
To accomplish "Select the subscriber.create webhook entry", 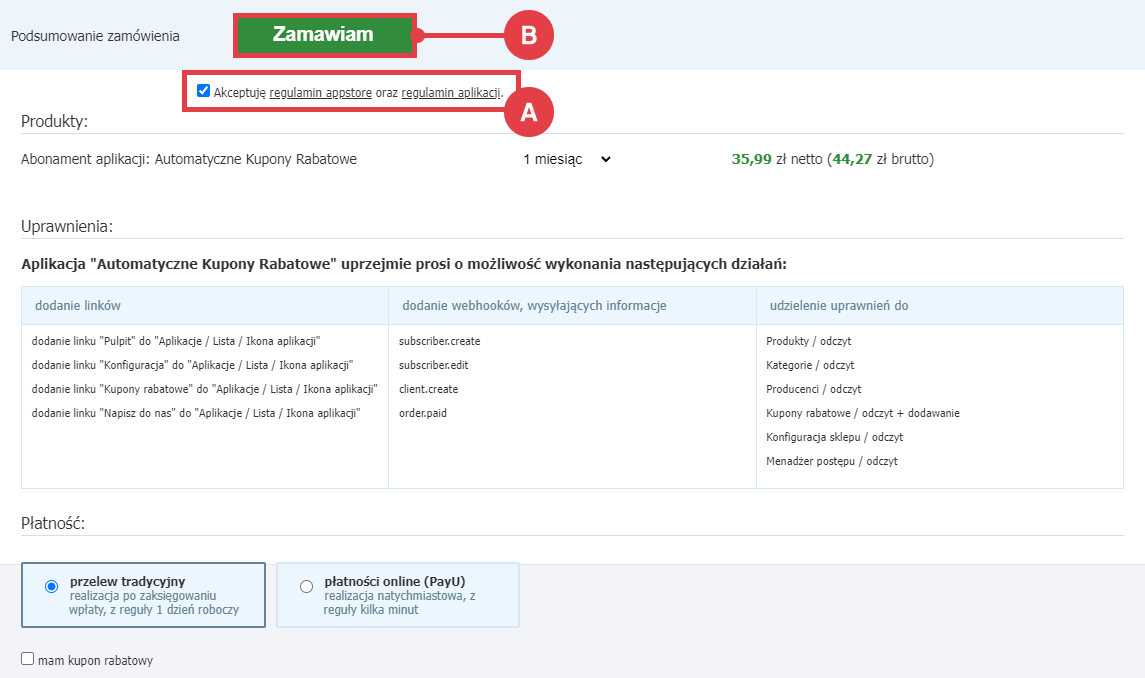I will [x=439, y=341].
